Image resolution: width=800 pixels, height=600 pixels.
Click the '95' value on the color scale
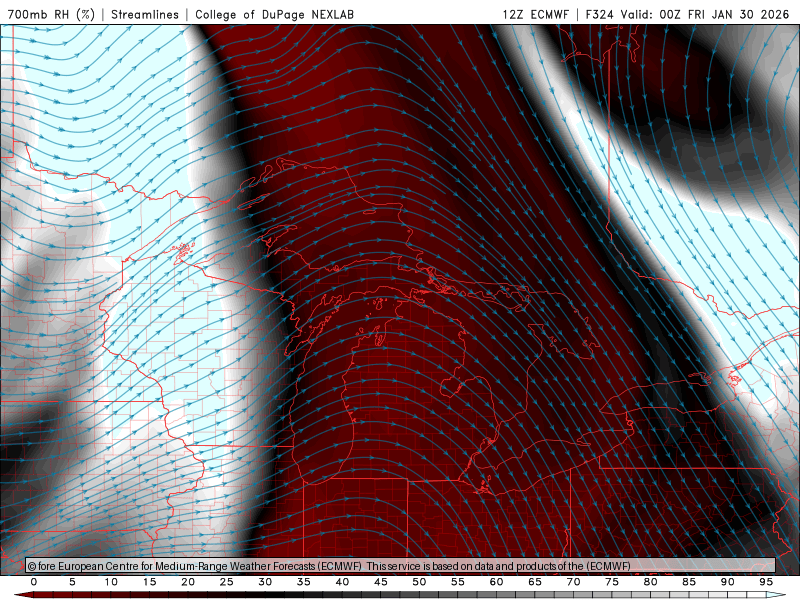(766, 582)
